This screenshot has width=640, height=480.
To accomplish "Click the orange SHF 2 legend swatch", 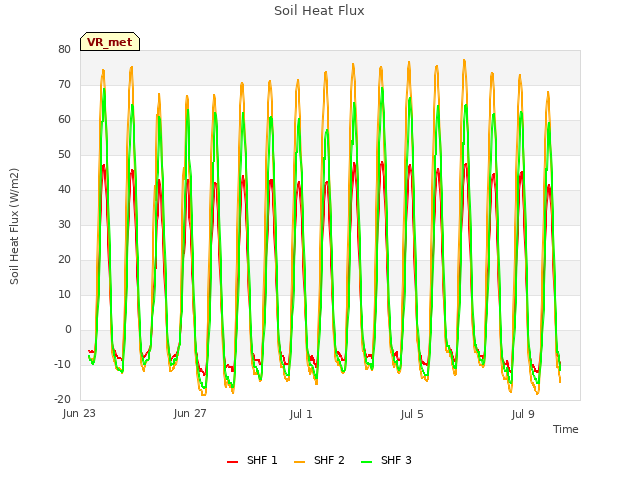I will click(300, 461).
